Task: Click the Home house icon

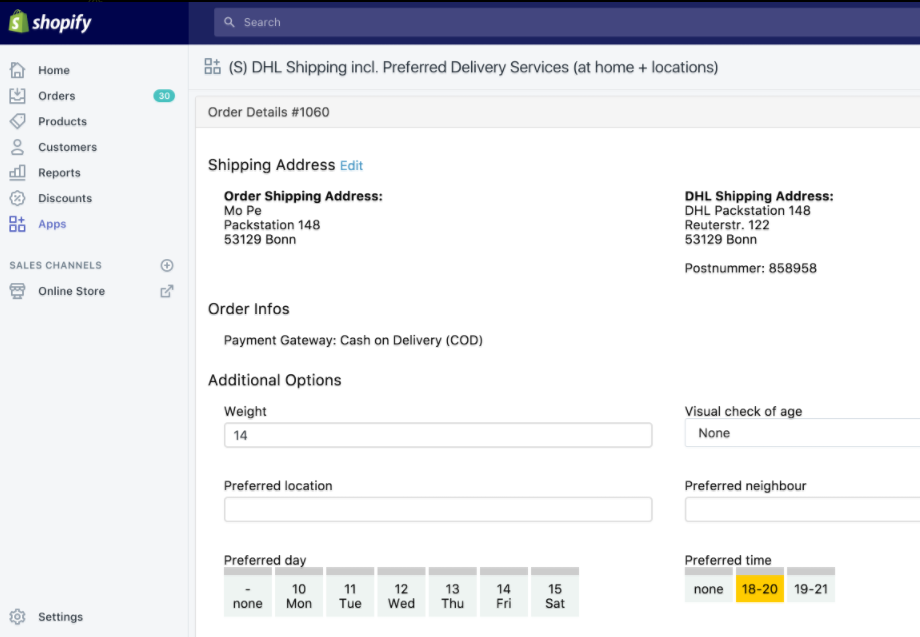Action: [18, 70]
